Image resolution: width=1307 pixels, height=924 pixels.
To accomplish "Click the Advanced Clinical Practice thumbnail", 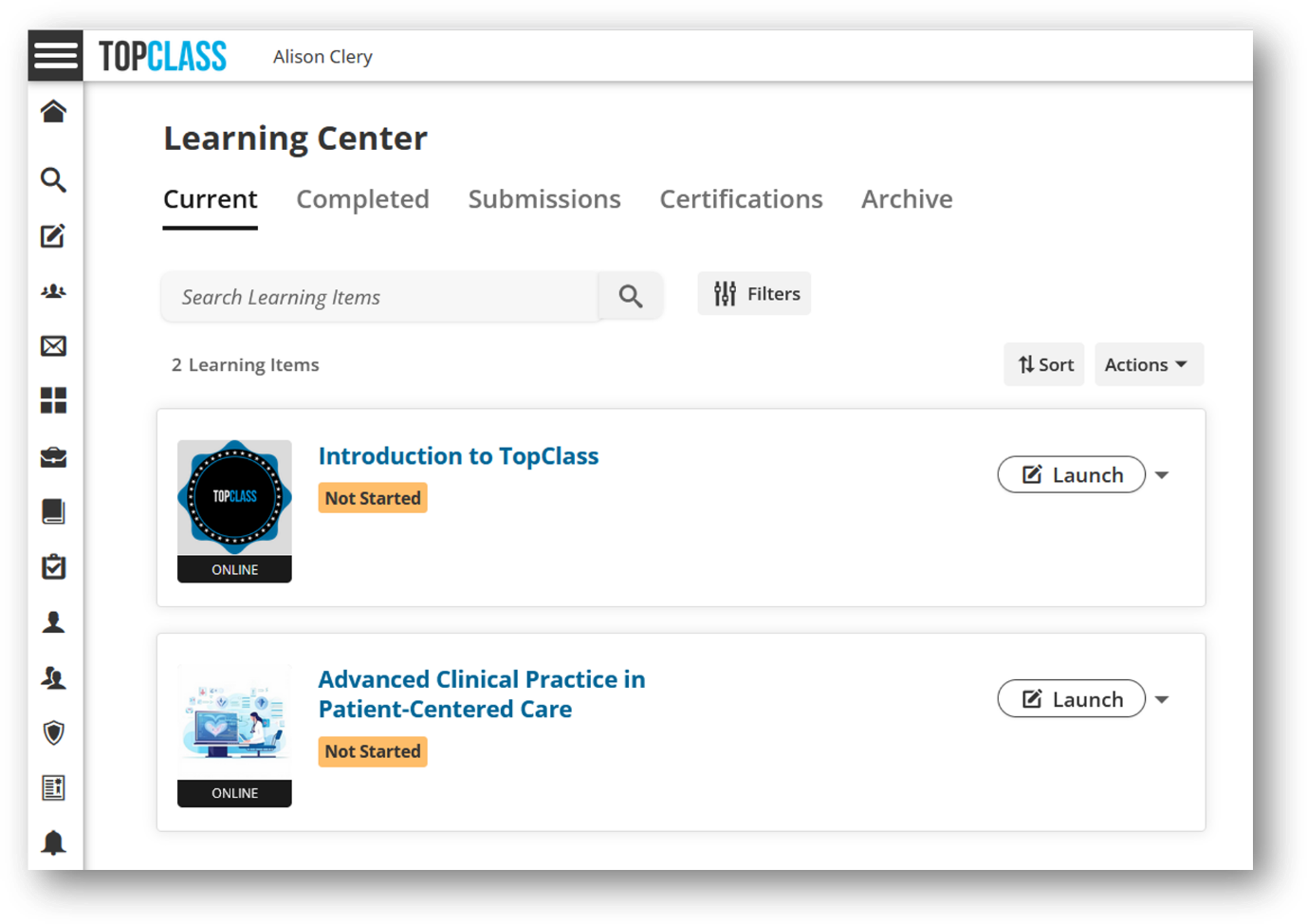I will click(x=234, y=735).
